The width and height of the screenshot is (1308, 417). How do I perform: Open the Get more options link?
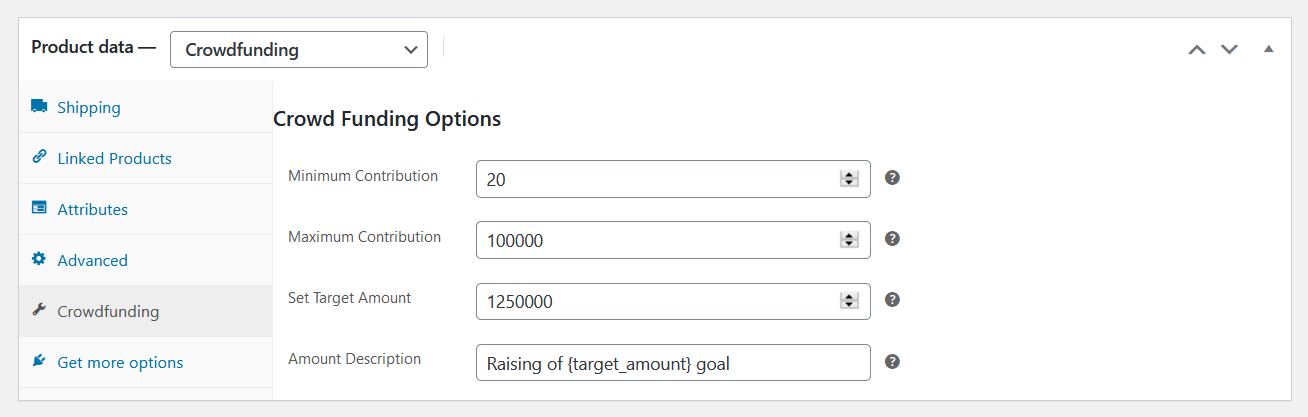(120, 362)
